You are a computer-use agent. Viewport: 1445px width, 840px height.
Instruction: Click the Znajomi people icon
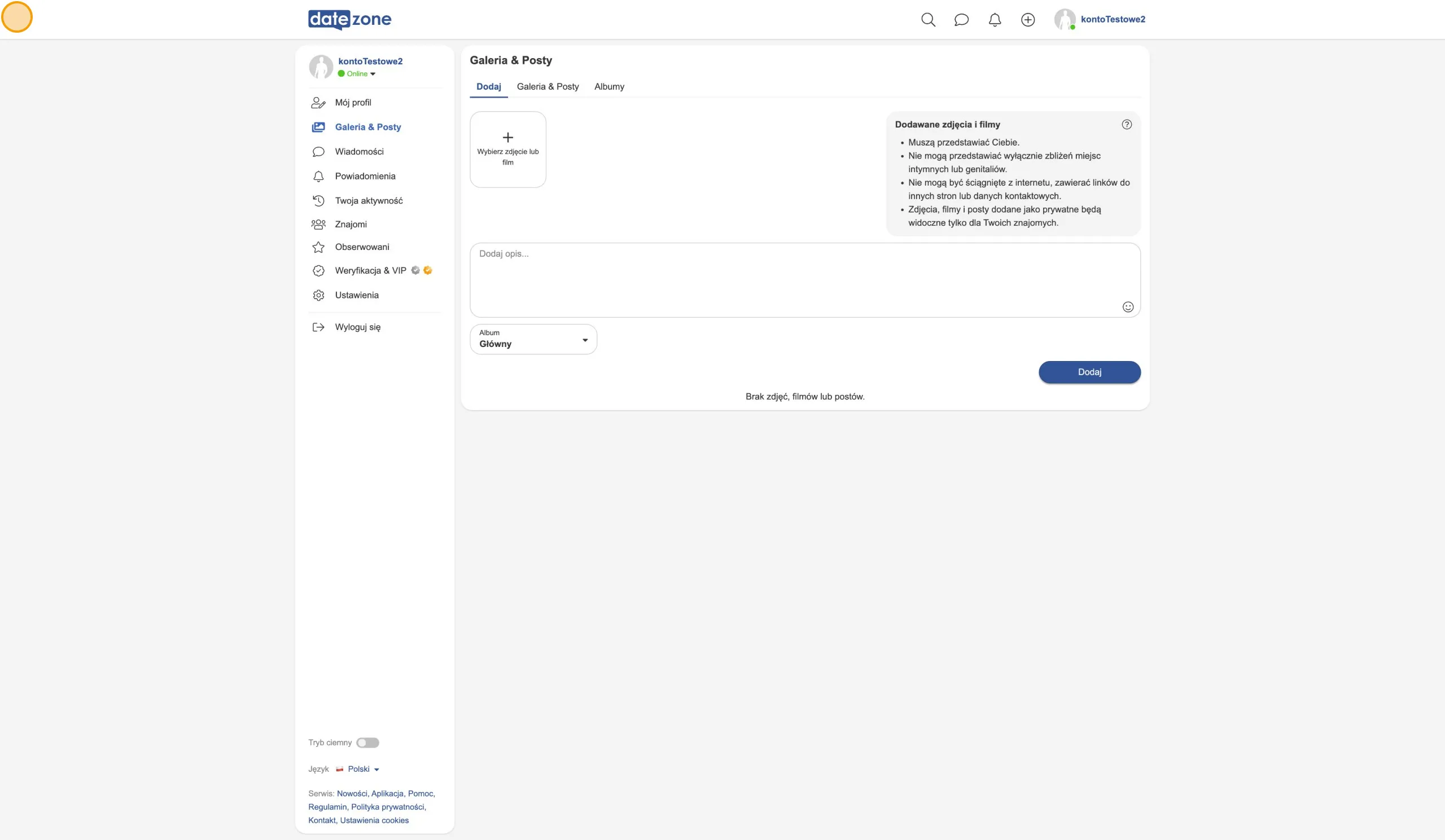coord(318,224)
